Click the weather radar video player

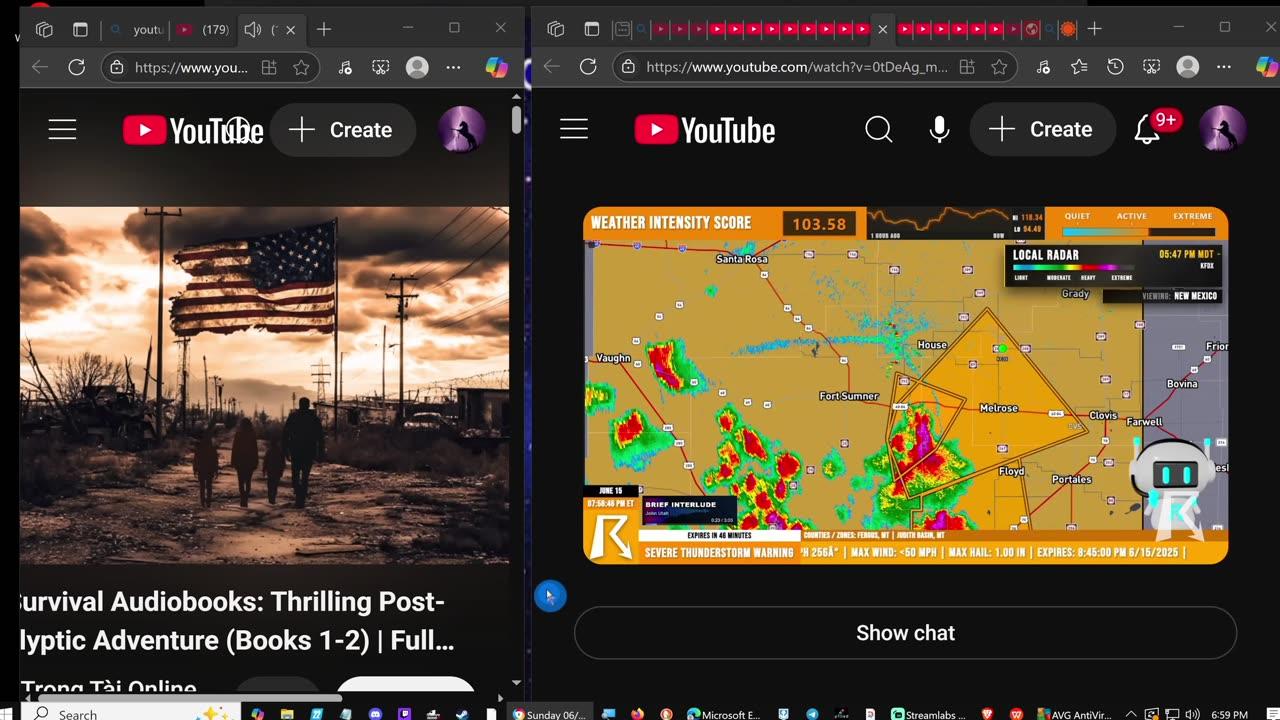[905, 385]
